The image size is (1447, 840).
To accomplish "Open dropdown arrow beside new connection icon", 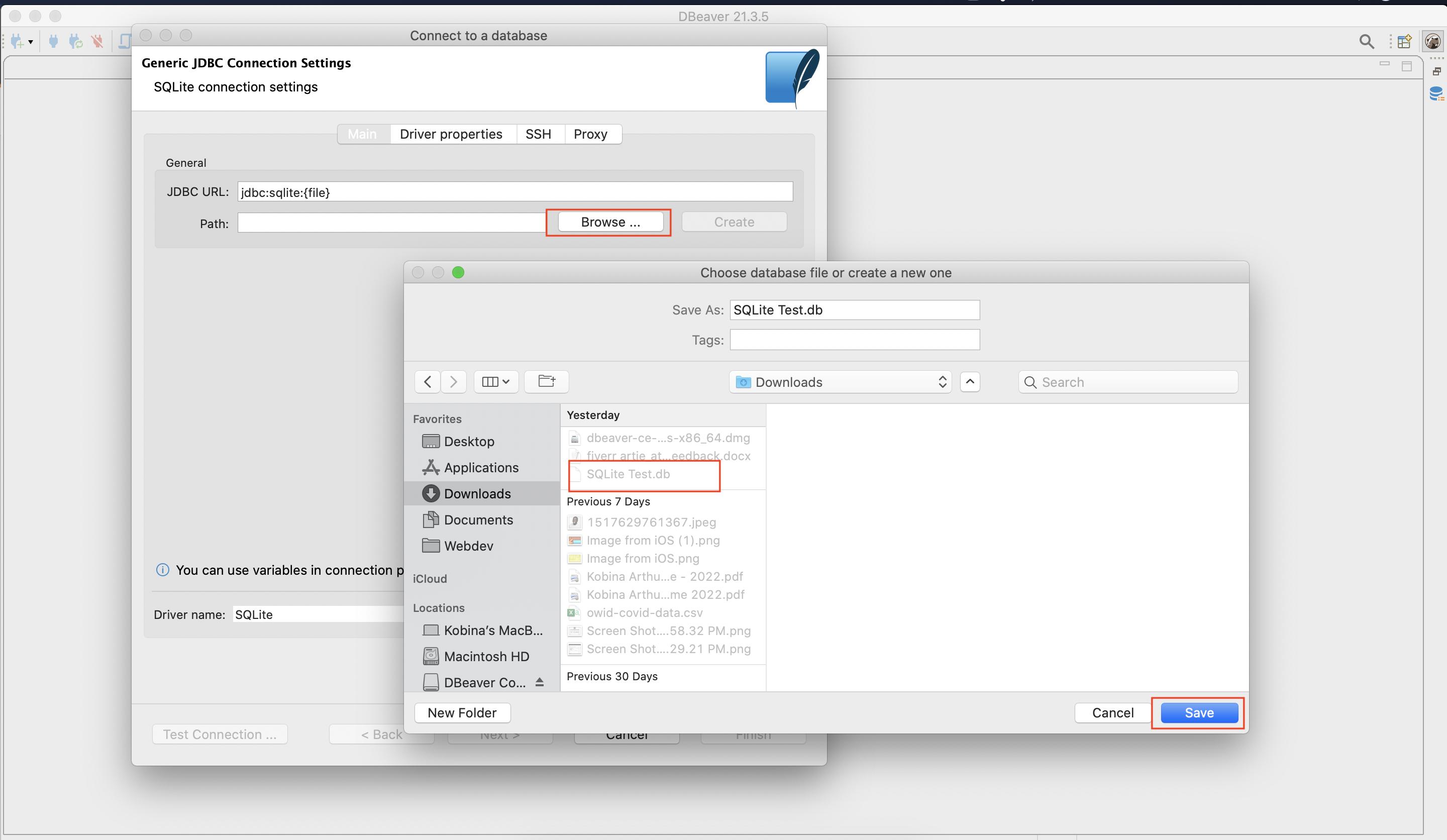I will [31, 42].
